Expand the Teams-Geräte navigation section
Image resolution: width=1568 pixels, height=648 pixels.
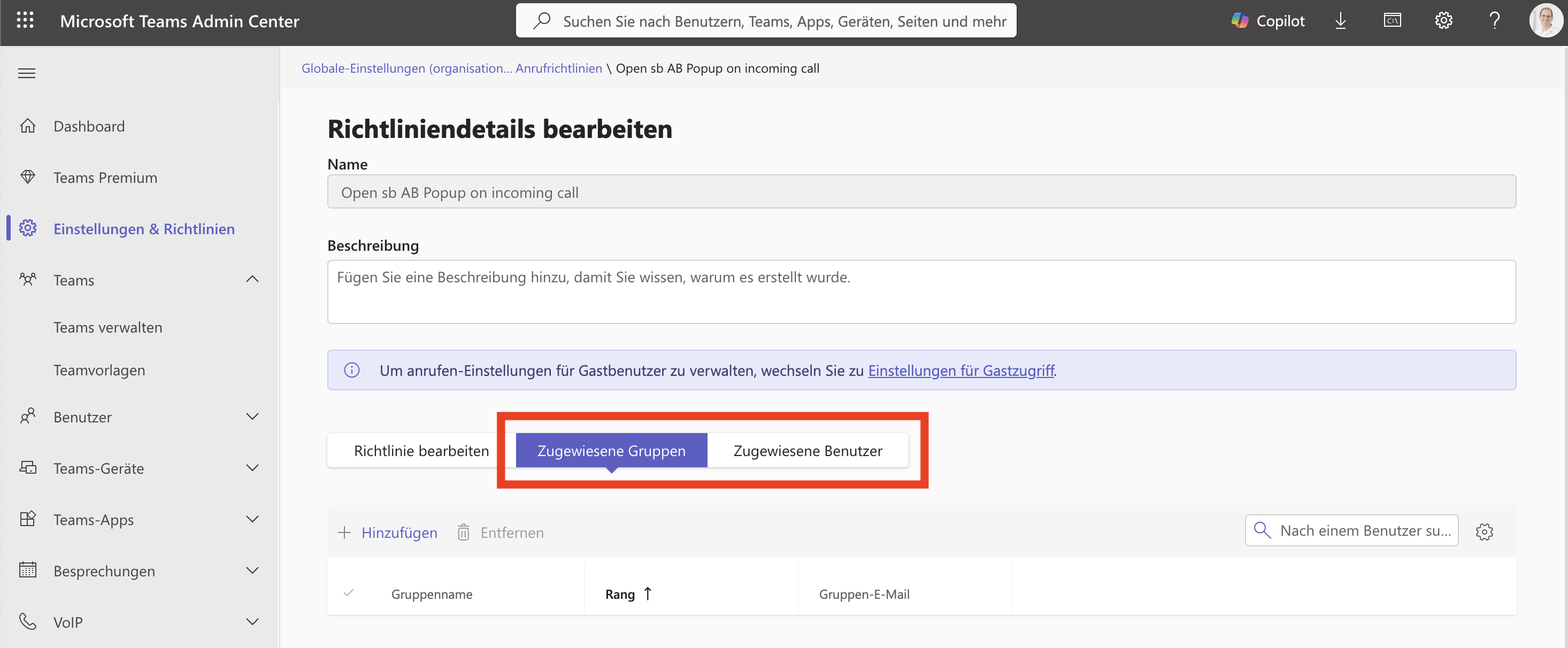click(x=252, y=468)
